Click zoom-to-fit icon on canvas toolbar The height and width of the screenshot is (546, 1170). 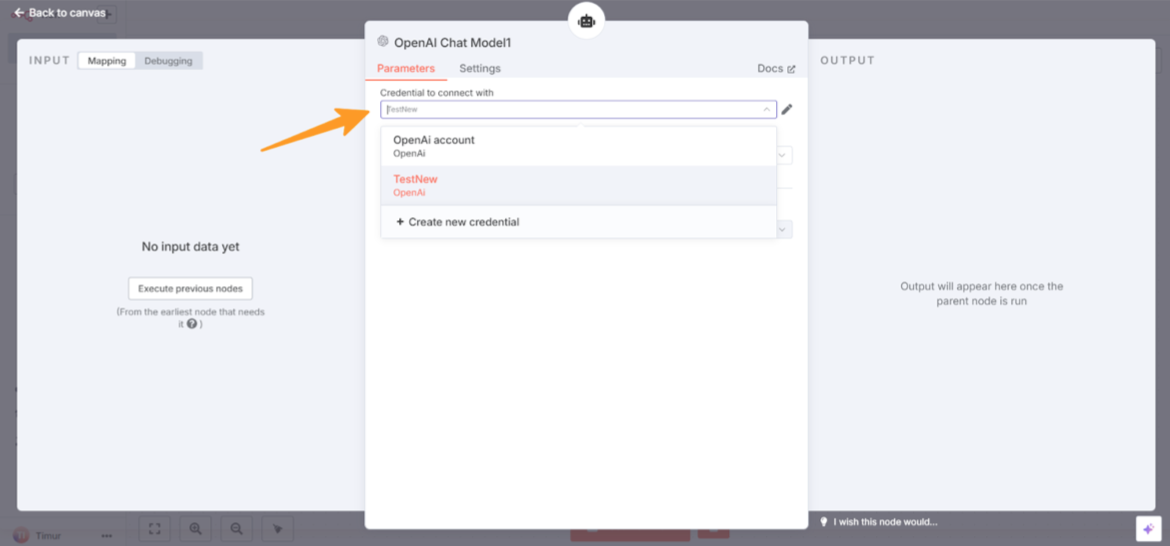click(x=155, y=528)
